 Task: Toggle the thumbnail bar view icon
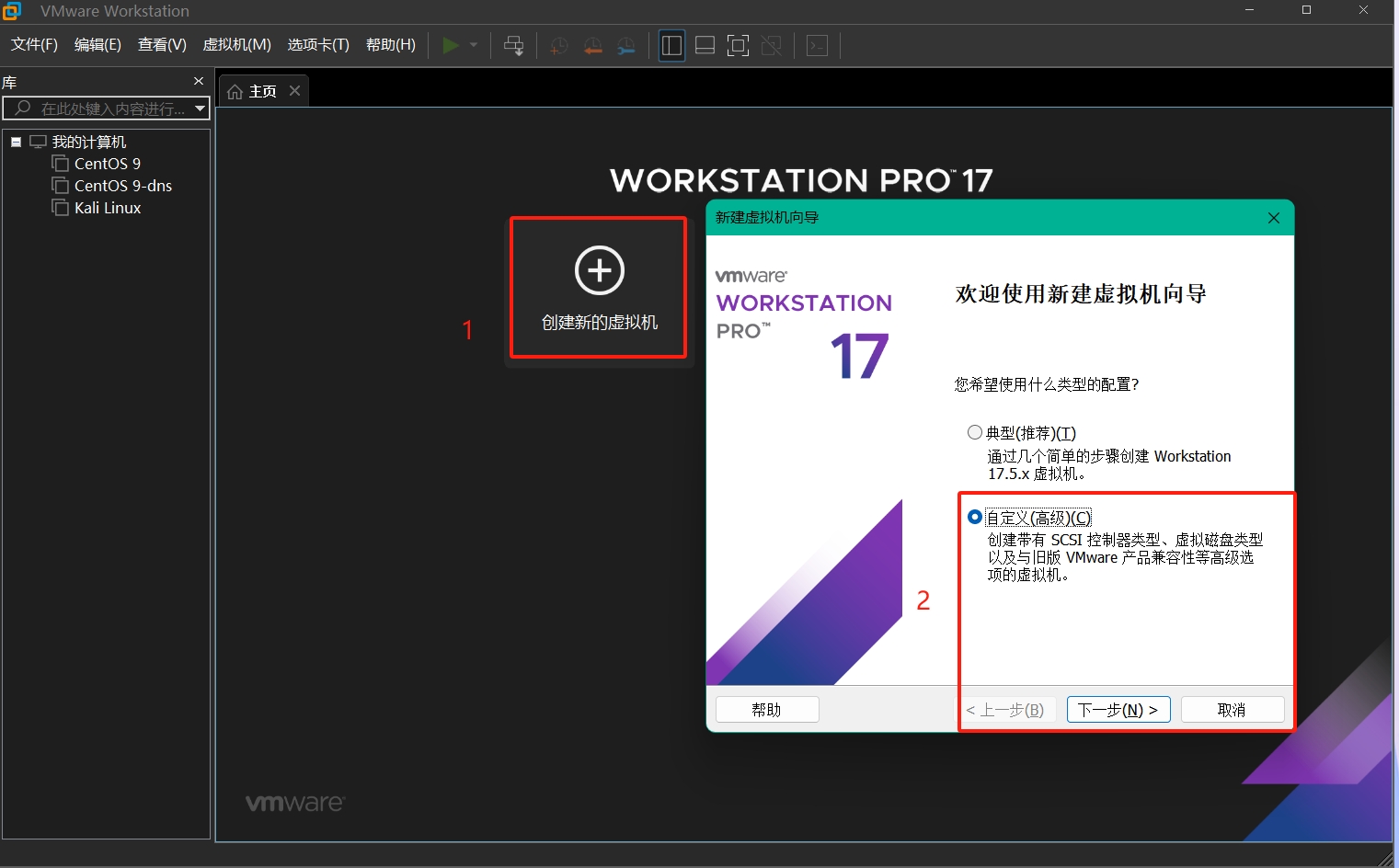coord(705,45)
